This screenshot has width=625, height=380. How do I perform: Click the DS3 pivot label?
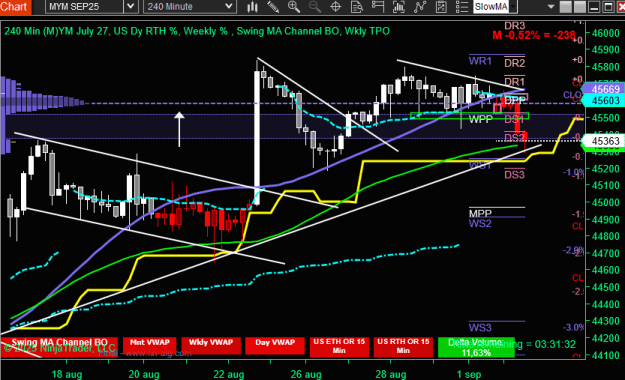pos(515,175)
